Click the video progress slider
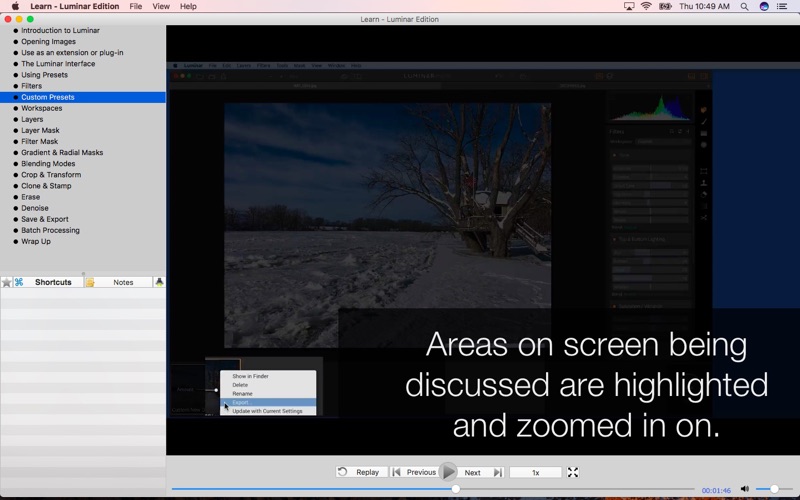800x500 pixels. pyautogui.click(x=433, y=489)
